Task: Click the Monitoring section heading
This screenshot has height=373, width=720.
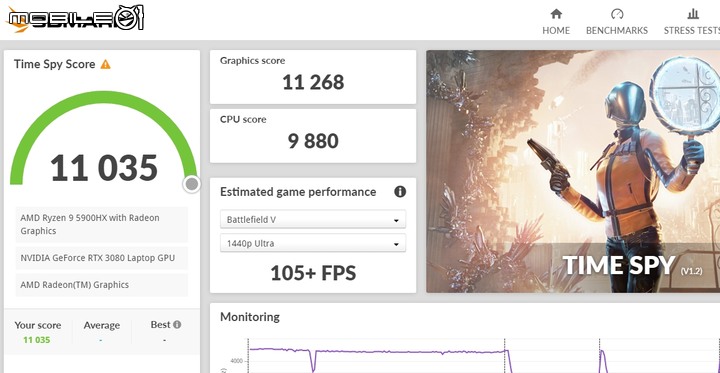Action: coord(250,317)
